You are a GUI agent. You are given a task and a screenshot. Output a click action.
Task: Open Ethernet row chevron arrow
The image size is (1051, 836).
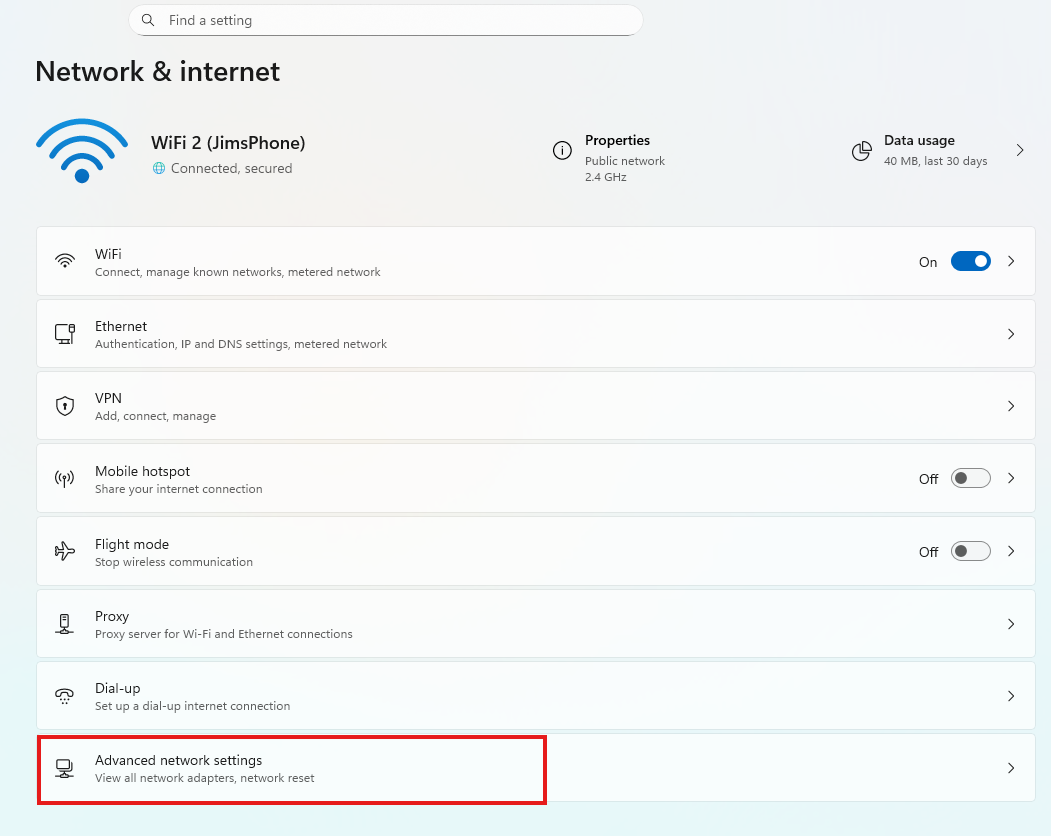[x=1011, y=334]
